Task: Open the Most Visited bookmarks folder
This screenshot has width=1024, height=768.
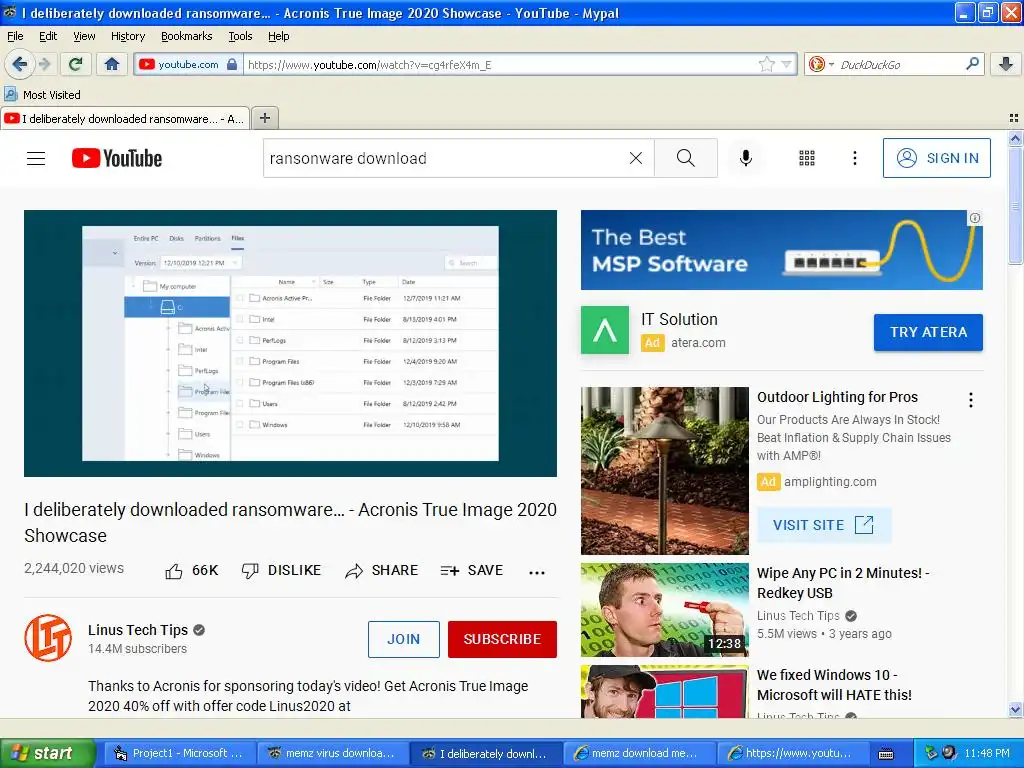Action: click(x=42, y=95)
